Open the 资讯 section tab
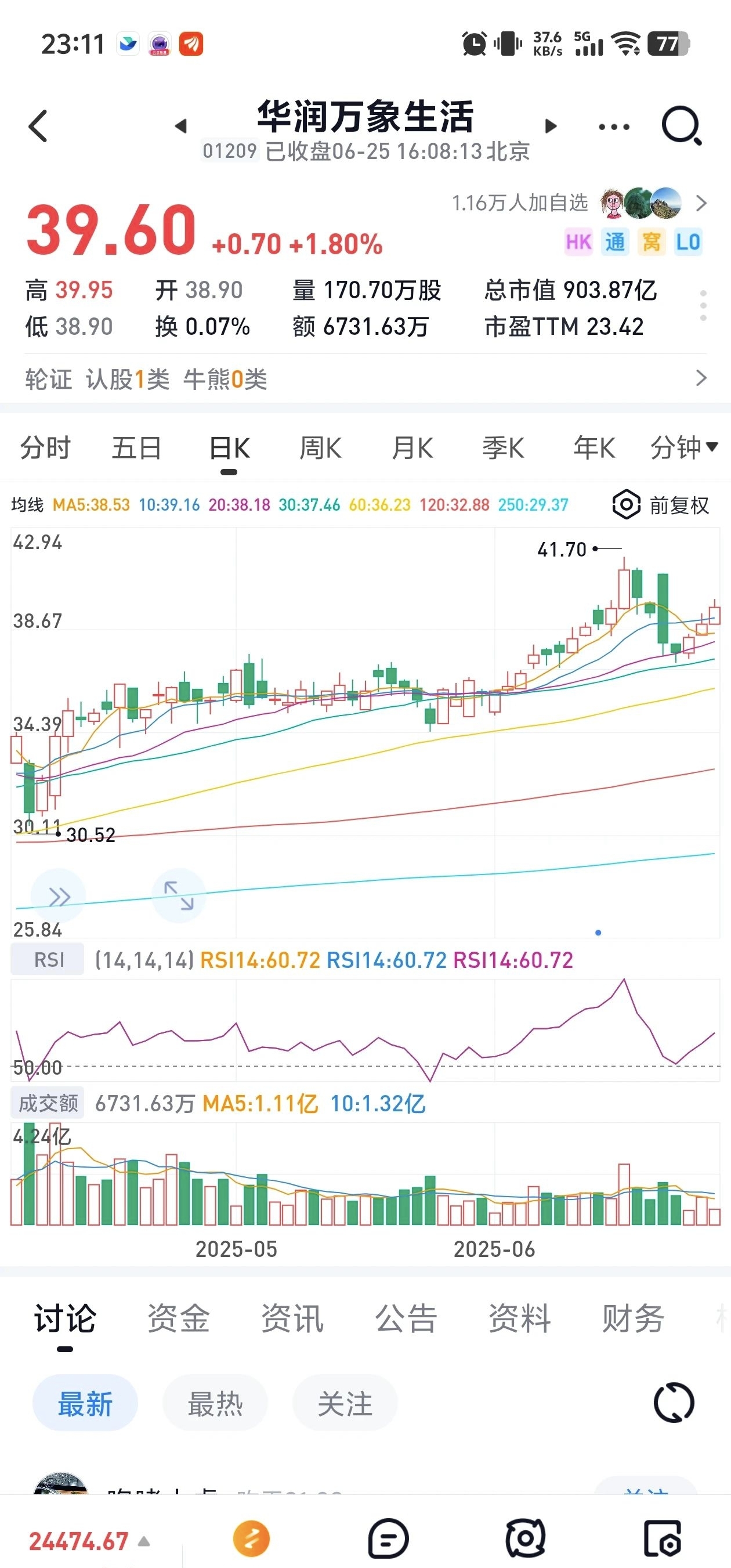The width and height of the screenshot is (731, 1568). [292, 1318]
